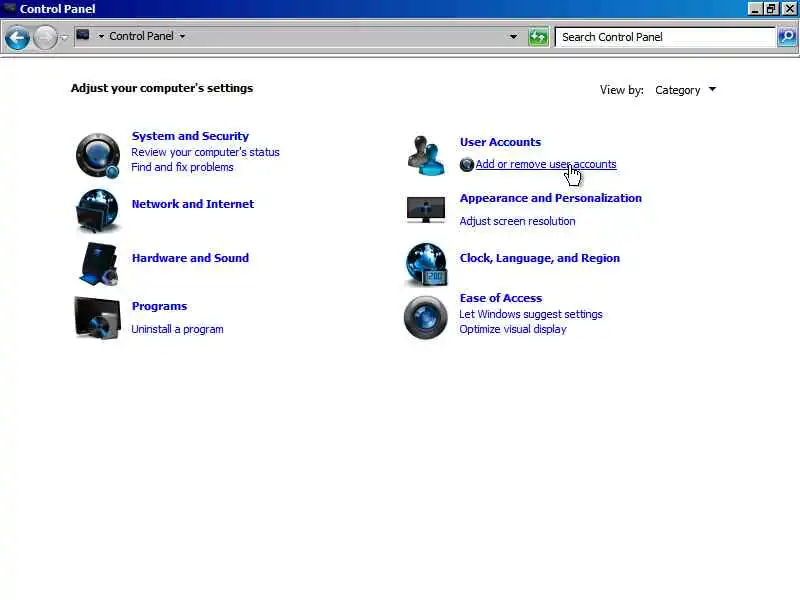Viewport: 800px width, 600px height.
Task: Click the User Accounts people icon
Action: (x=426, y=155)
